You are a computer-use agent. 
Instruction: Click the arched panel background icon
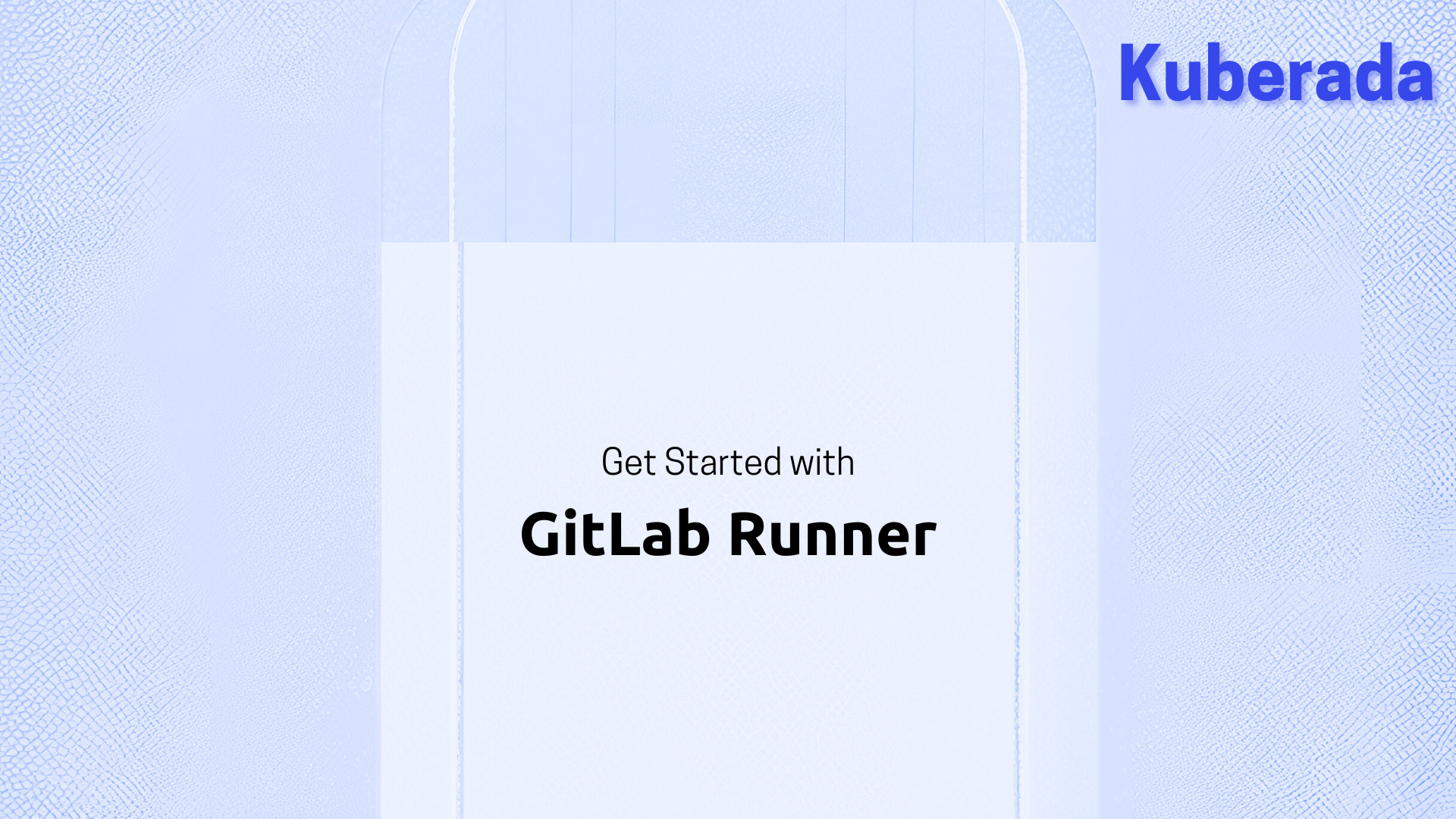click(728, 120)
